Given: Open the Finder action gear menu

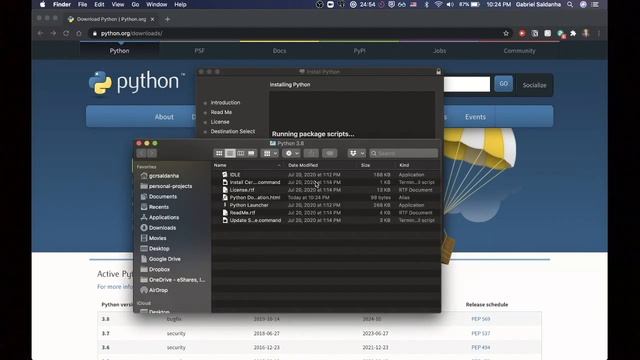Looking at the screenshot, I should coord(291,153).
